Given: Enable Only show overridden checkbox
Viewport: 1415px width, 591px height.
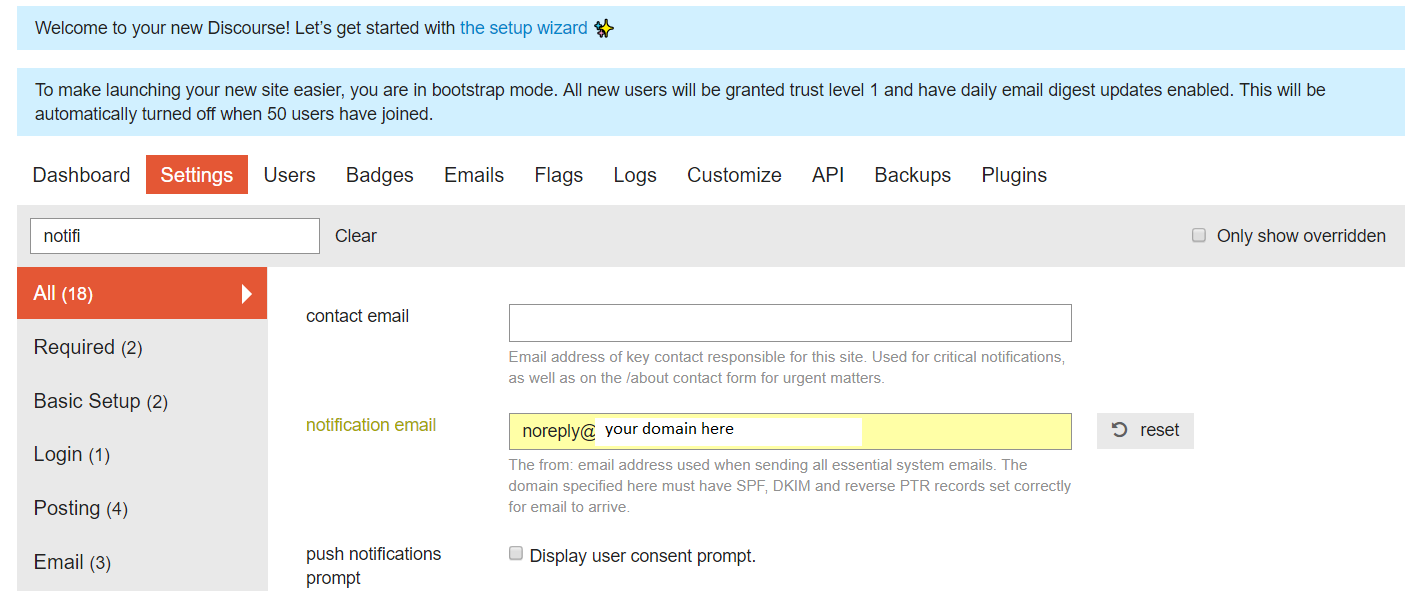Looking at the screenshot, I should 1198,236.
